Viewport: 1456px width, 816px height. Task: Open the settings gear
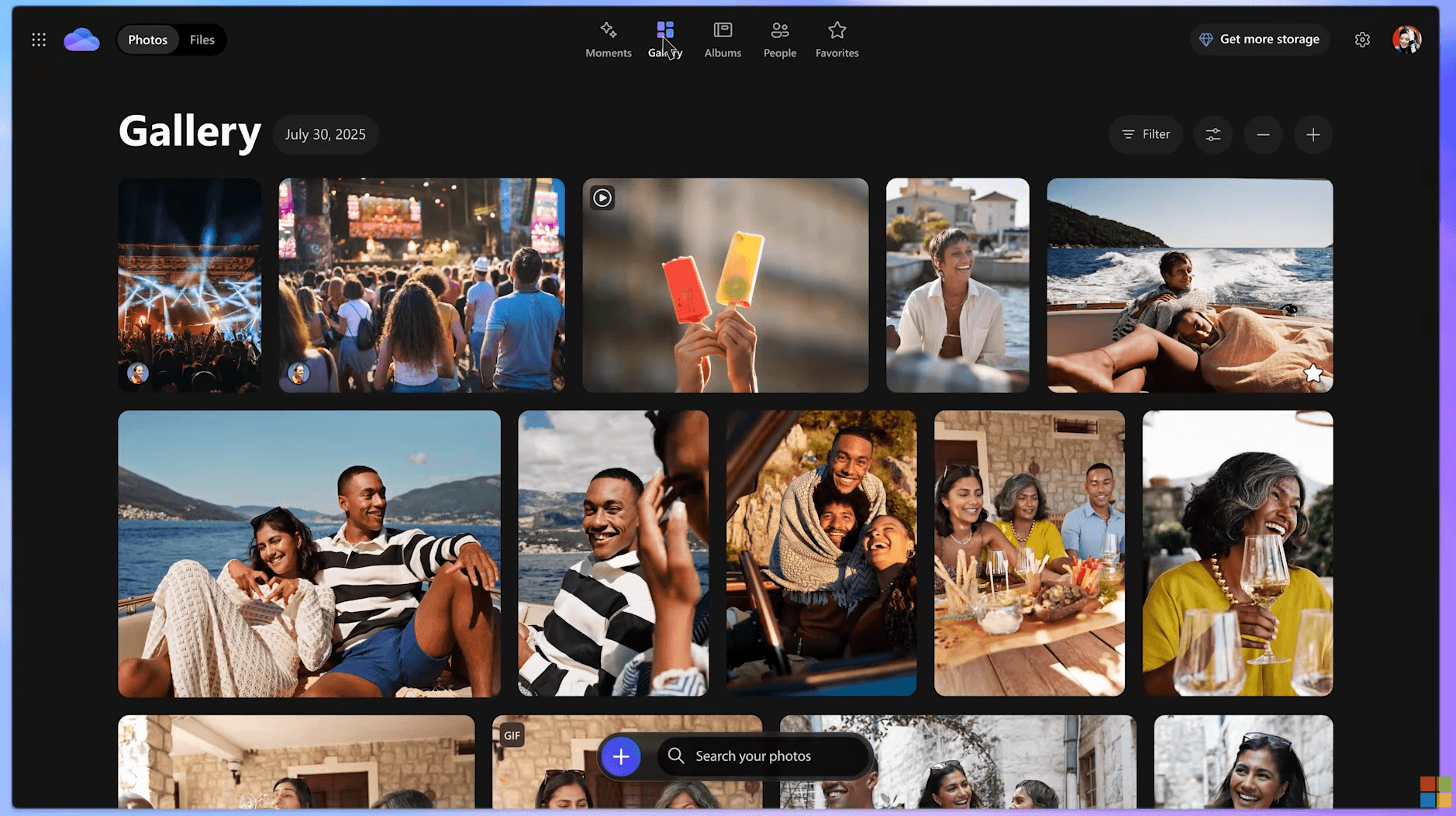[x=1361, y=40]
